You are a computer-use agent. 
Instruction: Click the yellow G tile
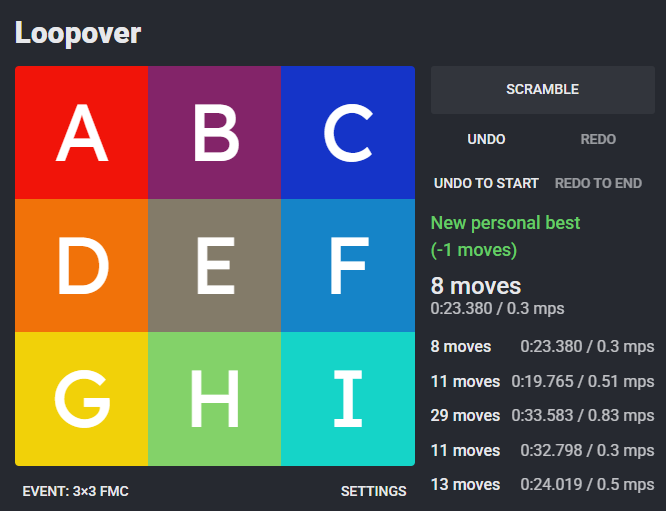click(x=82, y=399)
